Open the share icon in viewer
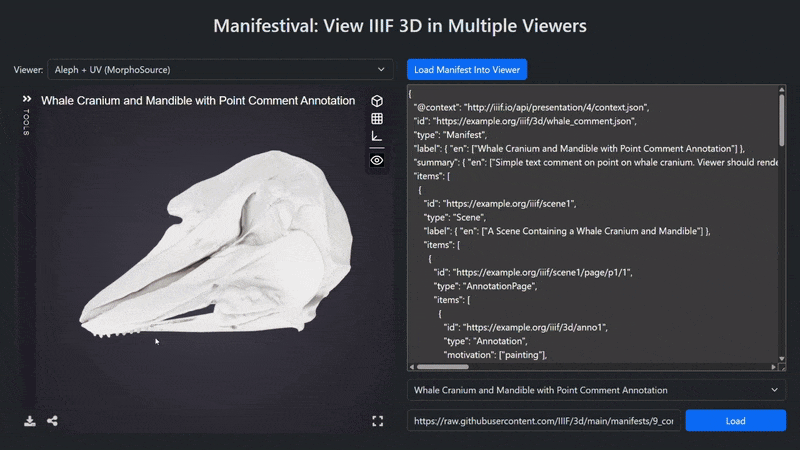800x450 pixels. tap(52, 421)
